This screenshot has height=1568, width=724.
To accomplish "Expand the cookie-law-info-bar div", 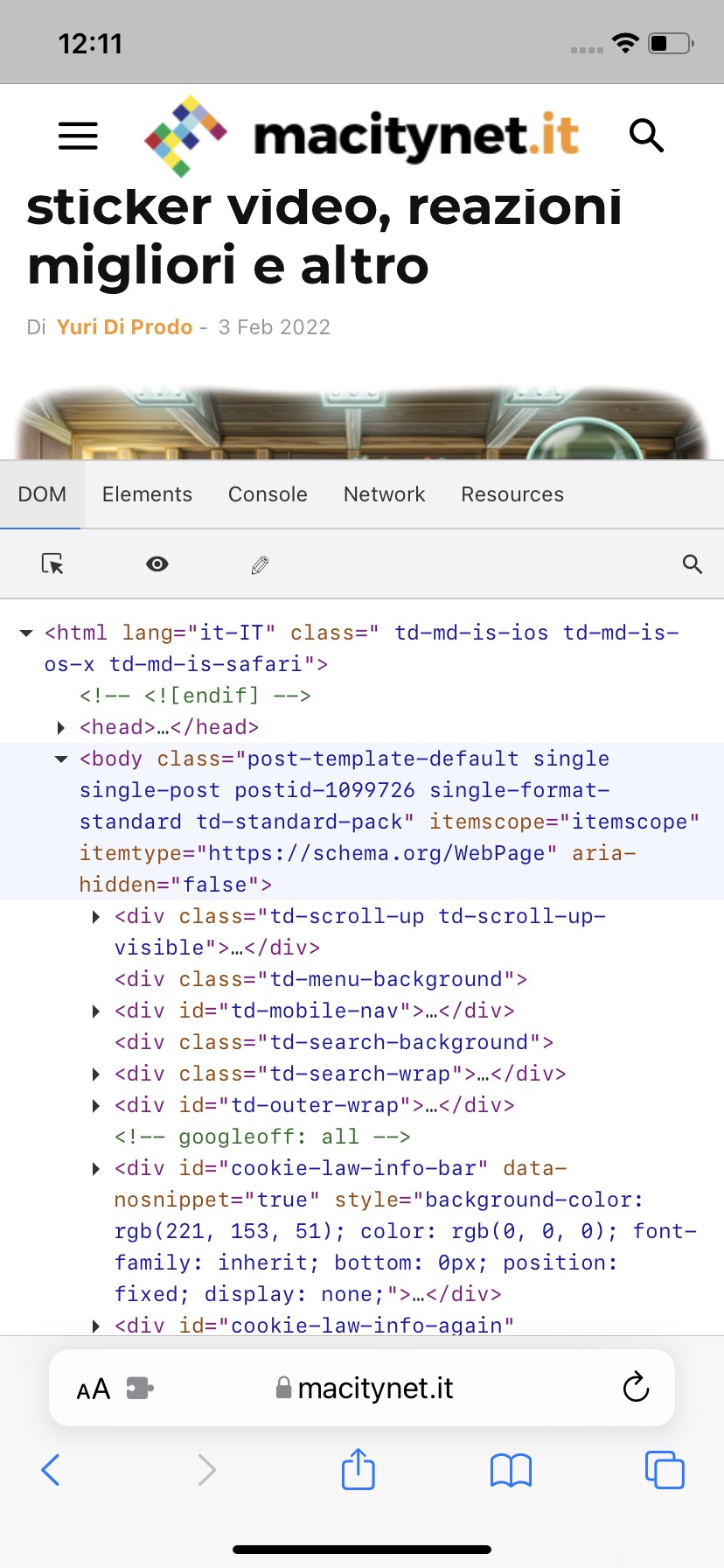I will (x=95, y=1168).
